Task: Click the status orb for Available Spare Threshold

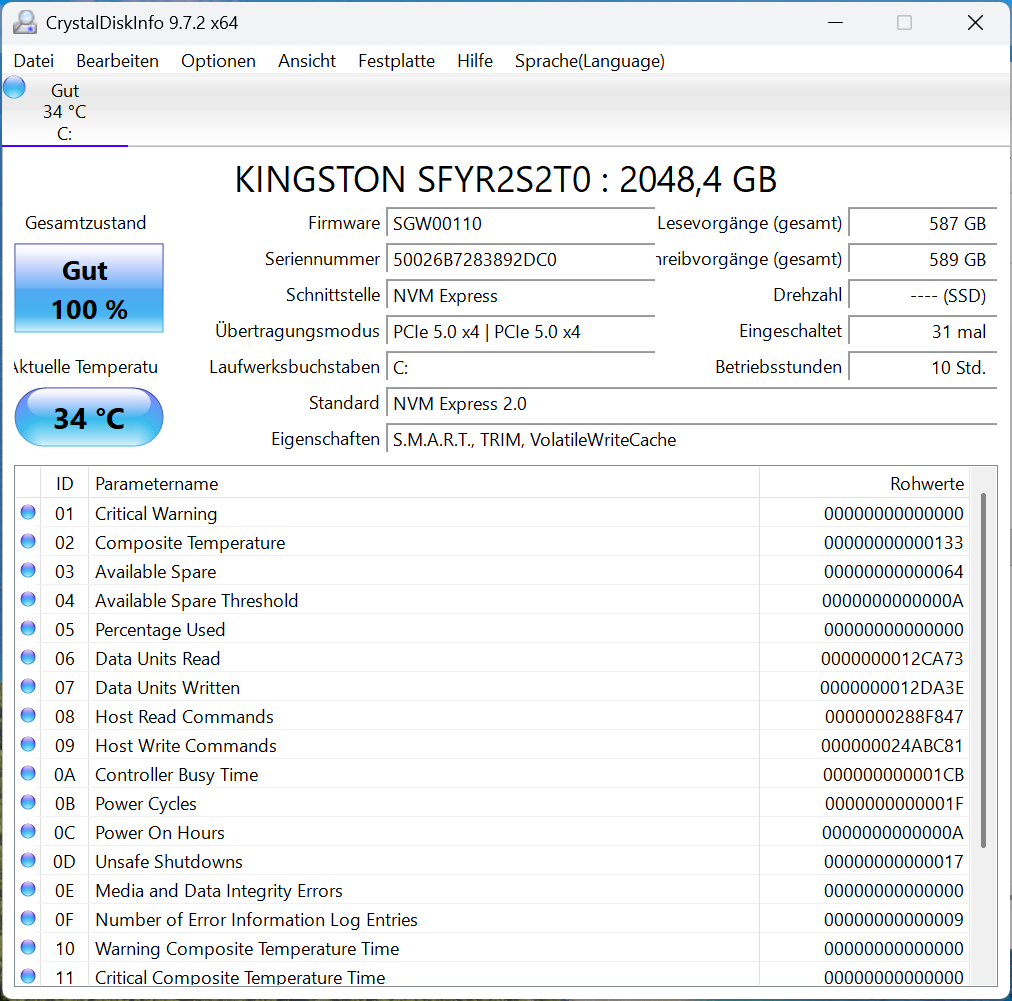Action: pos(28,600)
